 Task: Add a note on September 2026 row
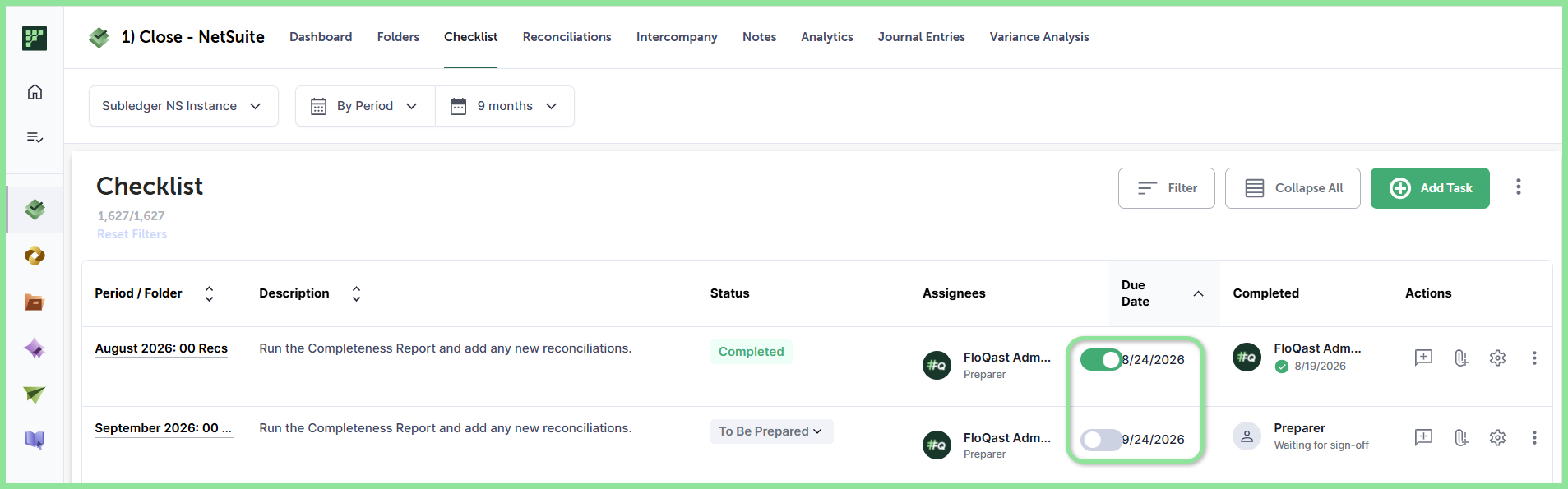pos(1423,437)
